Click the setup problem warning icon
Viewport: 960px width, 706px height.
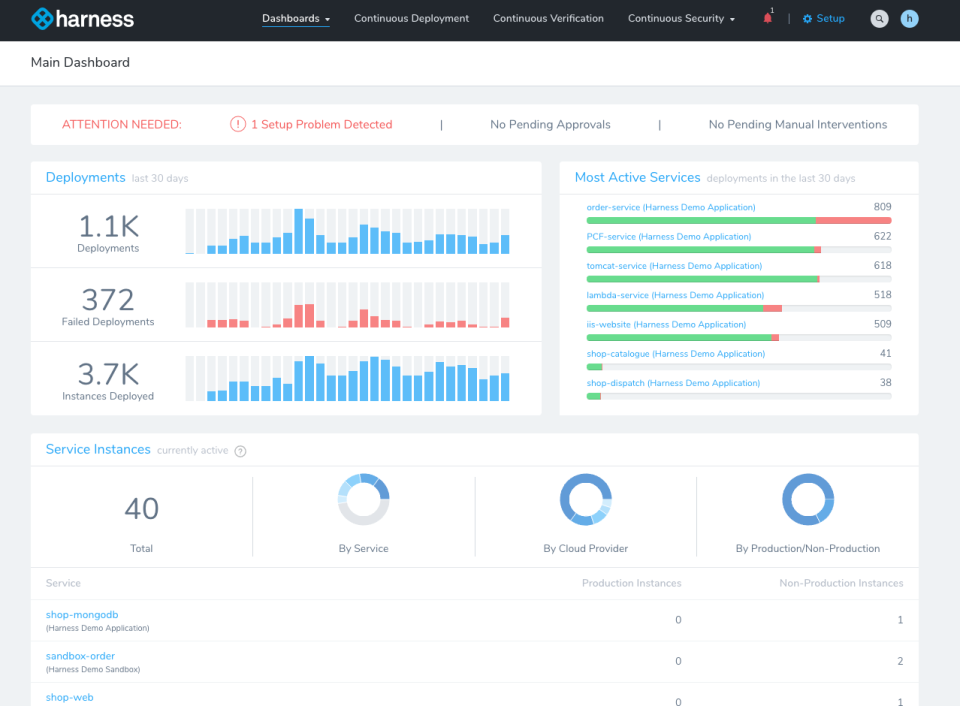[x=238, y=124]
